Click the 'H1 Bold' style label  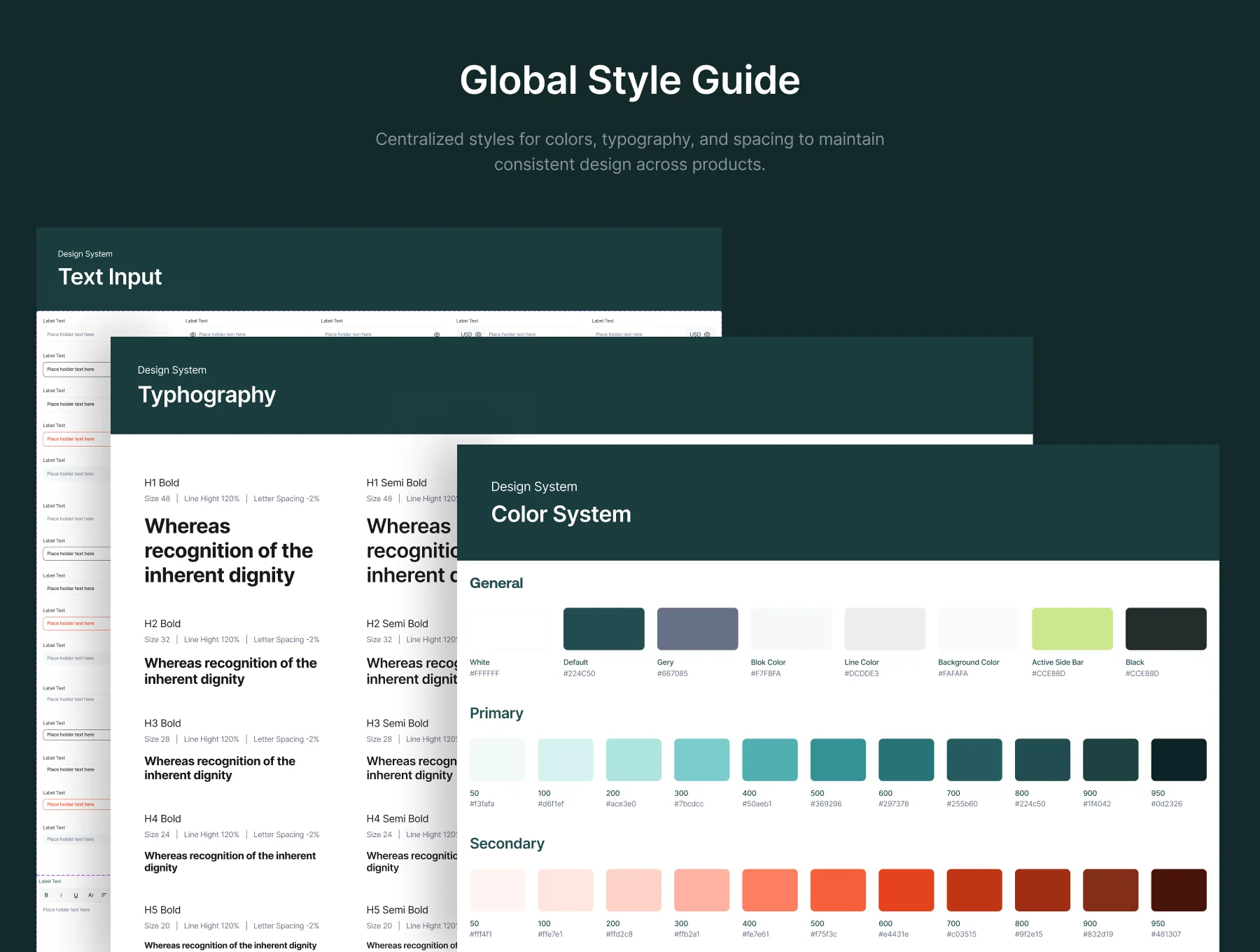click(x=162, y=482)
